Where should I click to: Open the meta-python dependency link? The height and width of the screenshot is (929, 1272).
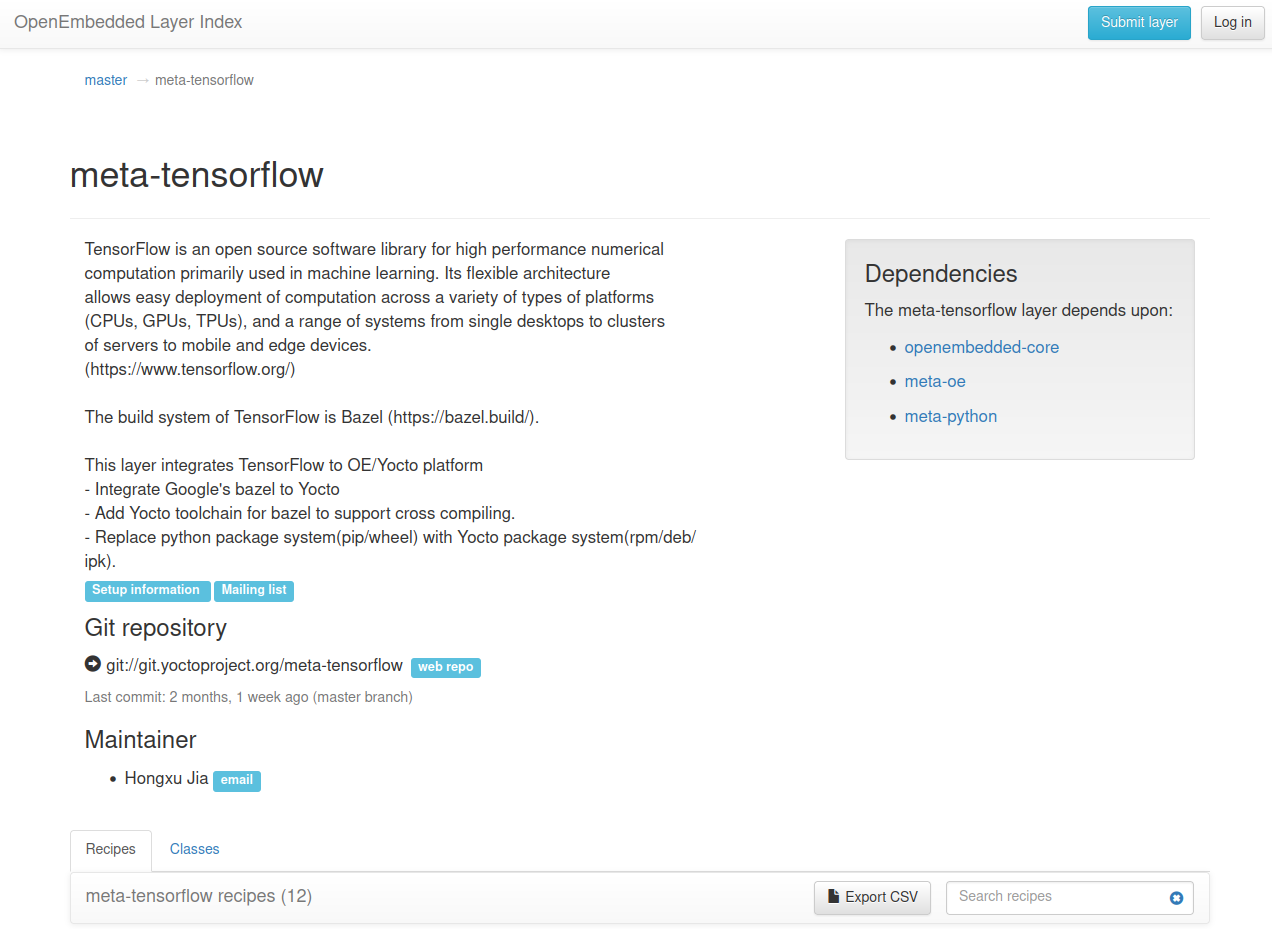pos(950,416)
